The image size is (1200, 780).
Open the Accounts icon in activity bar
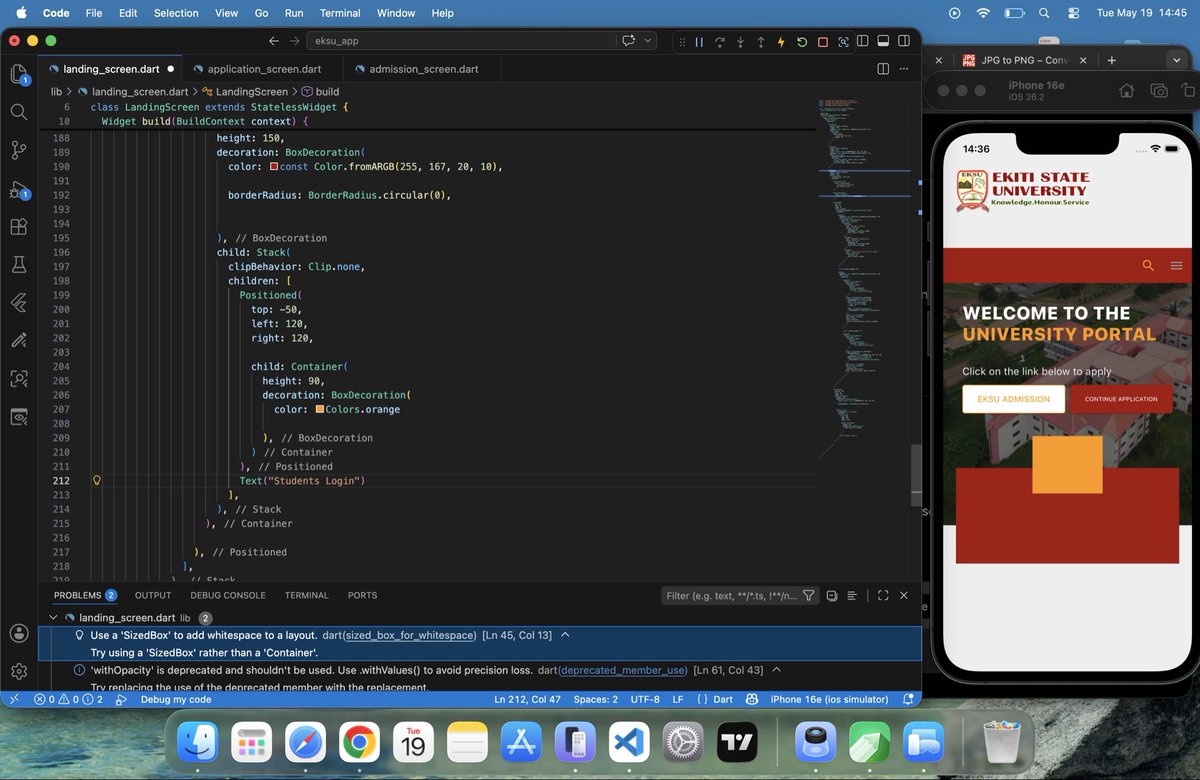(19, 633)
